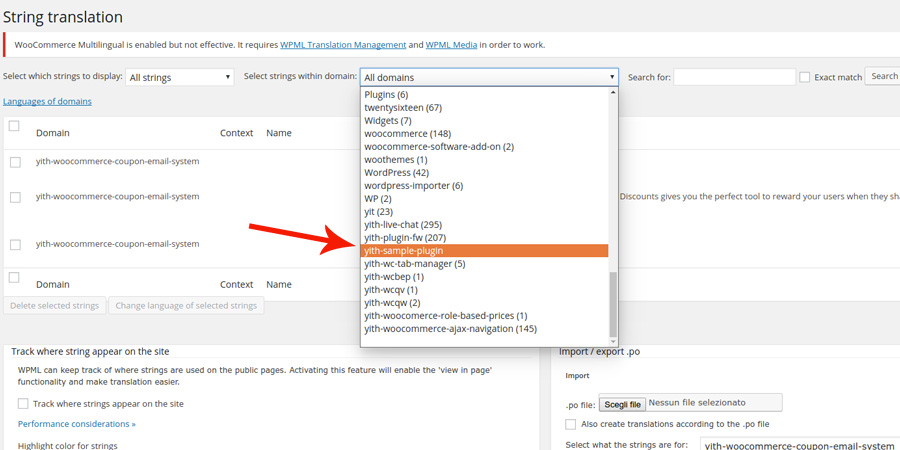900x450 pixels.
Task: Enable 'Track where strings appear on the site'
Action: coord(23,404)
